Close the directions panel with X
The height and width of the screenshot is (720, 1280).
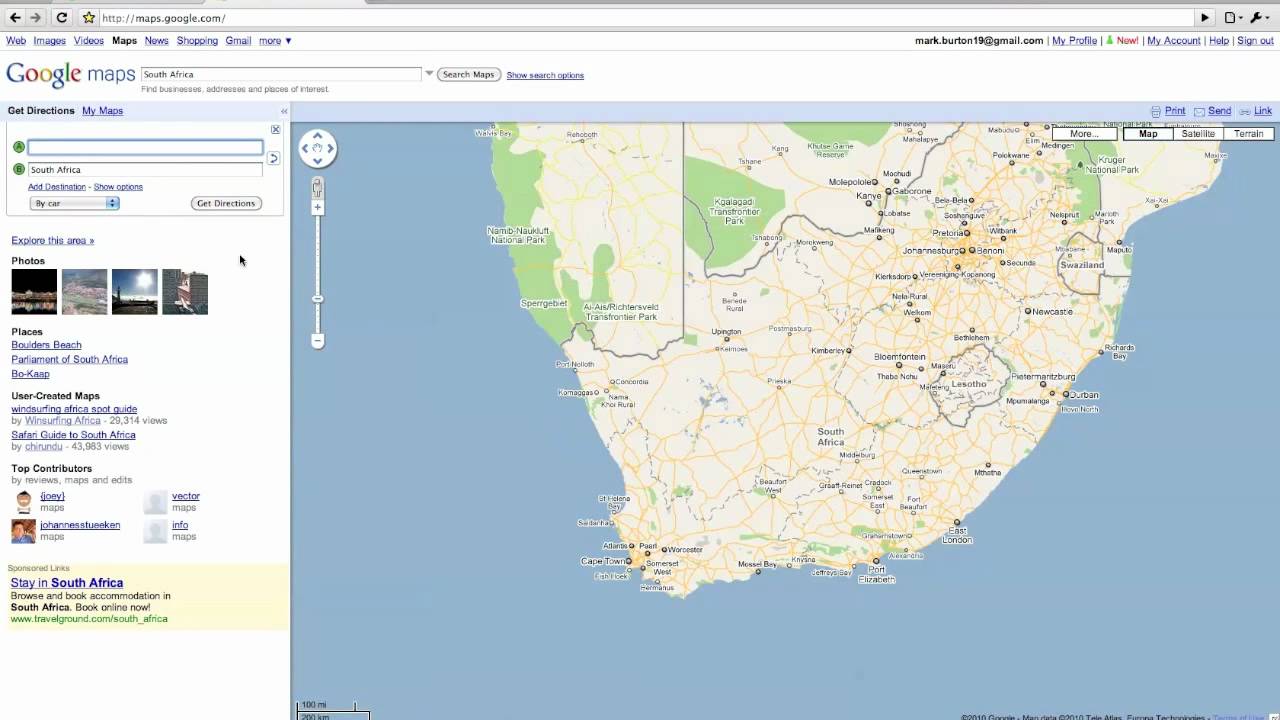tap(276, 129)
